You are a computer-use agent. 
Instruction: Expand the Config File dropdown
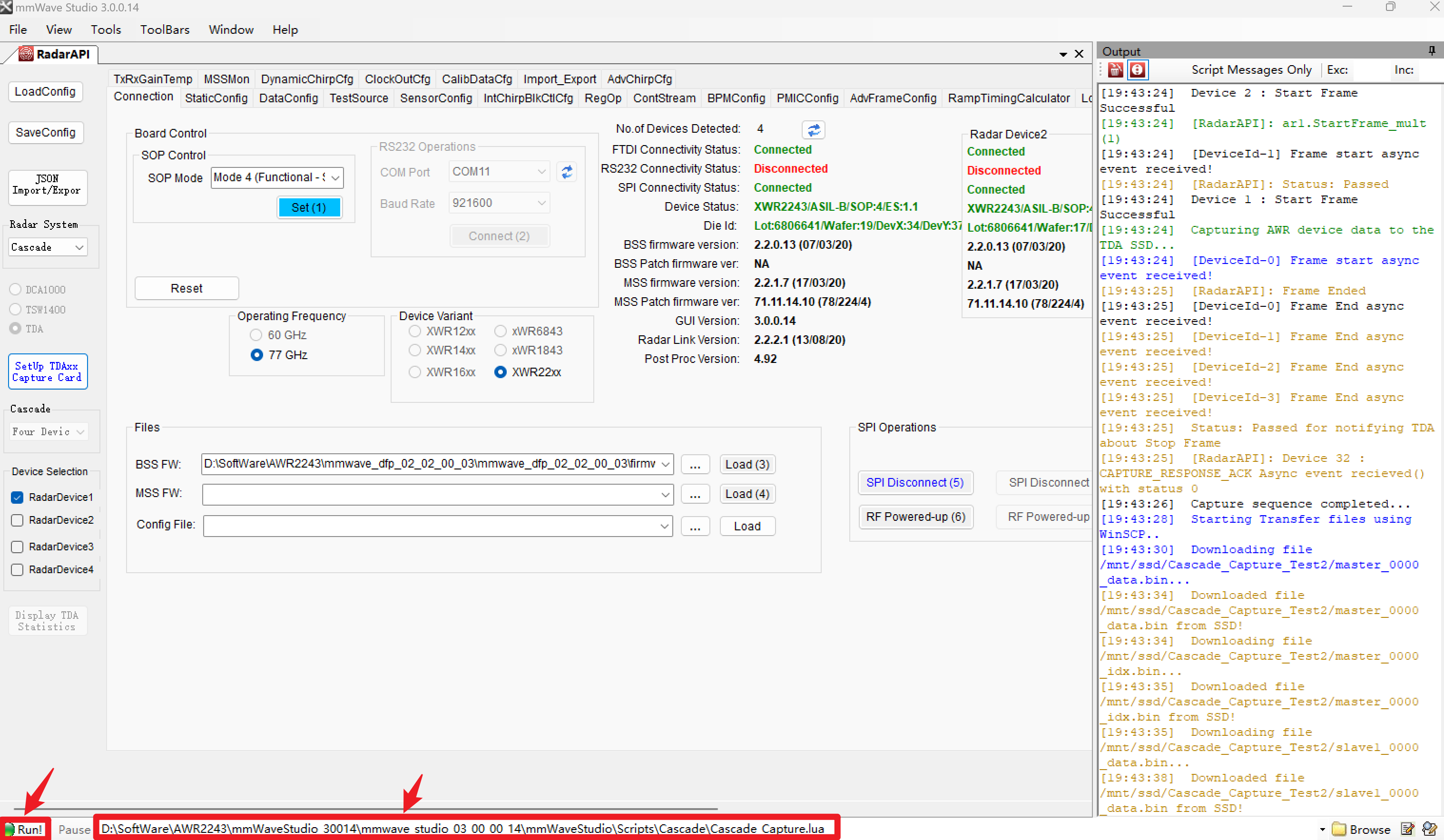pyautogui.click(x=665, y=526)
